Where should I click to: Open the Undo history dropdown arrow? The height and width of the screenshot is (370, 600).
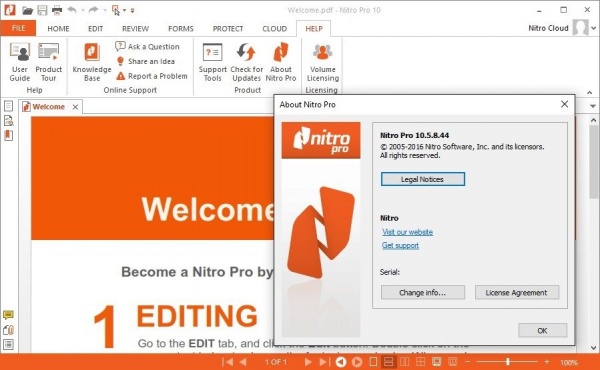83,10
